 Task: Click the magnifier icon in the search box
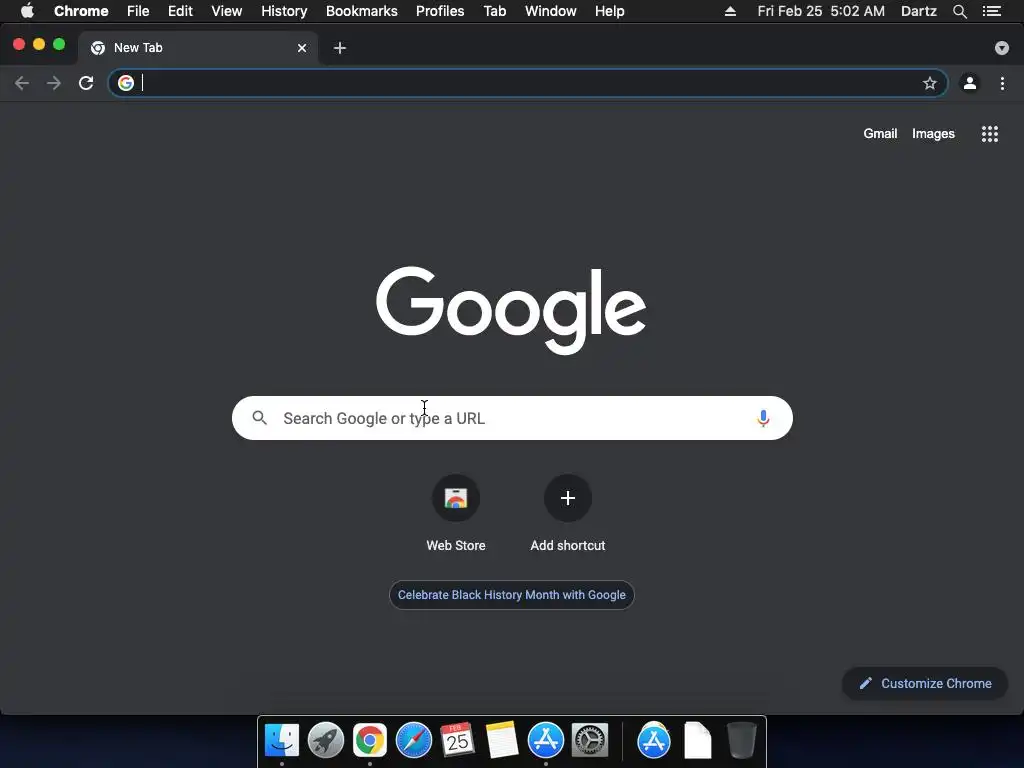pyautogui.click(x=259, y=418)
